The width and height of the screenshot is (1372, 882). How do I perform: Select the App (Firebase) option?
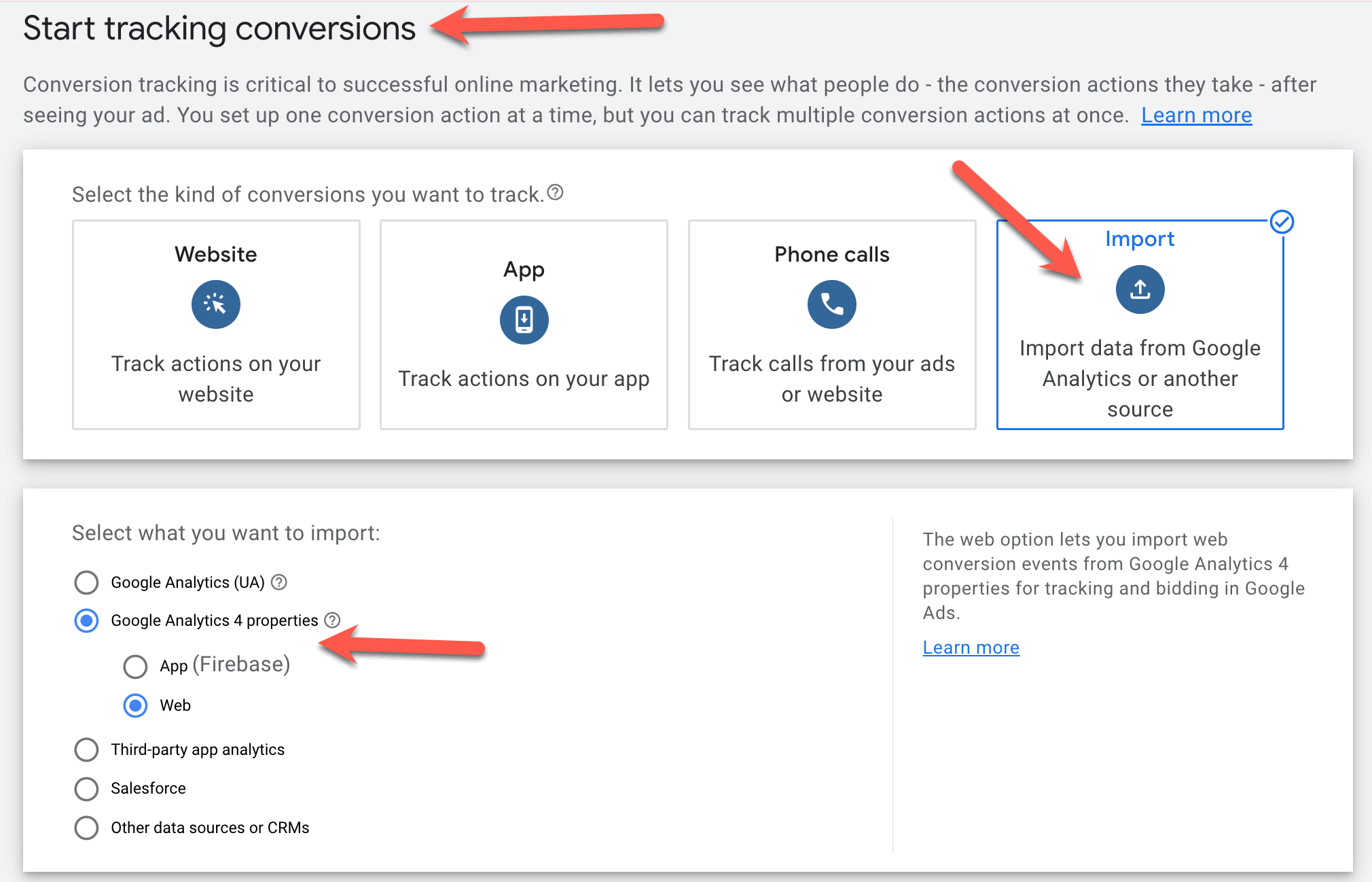point(135,667)
